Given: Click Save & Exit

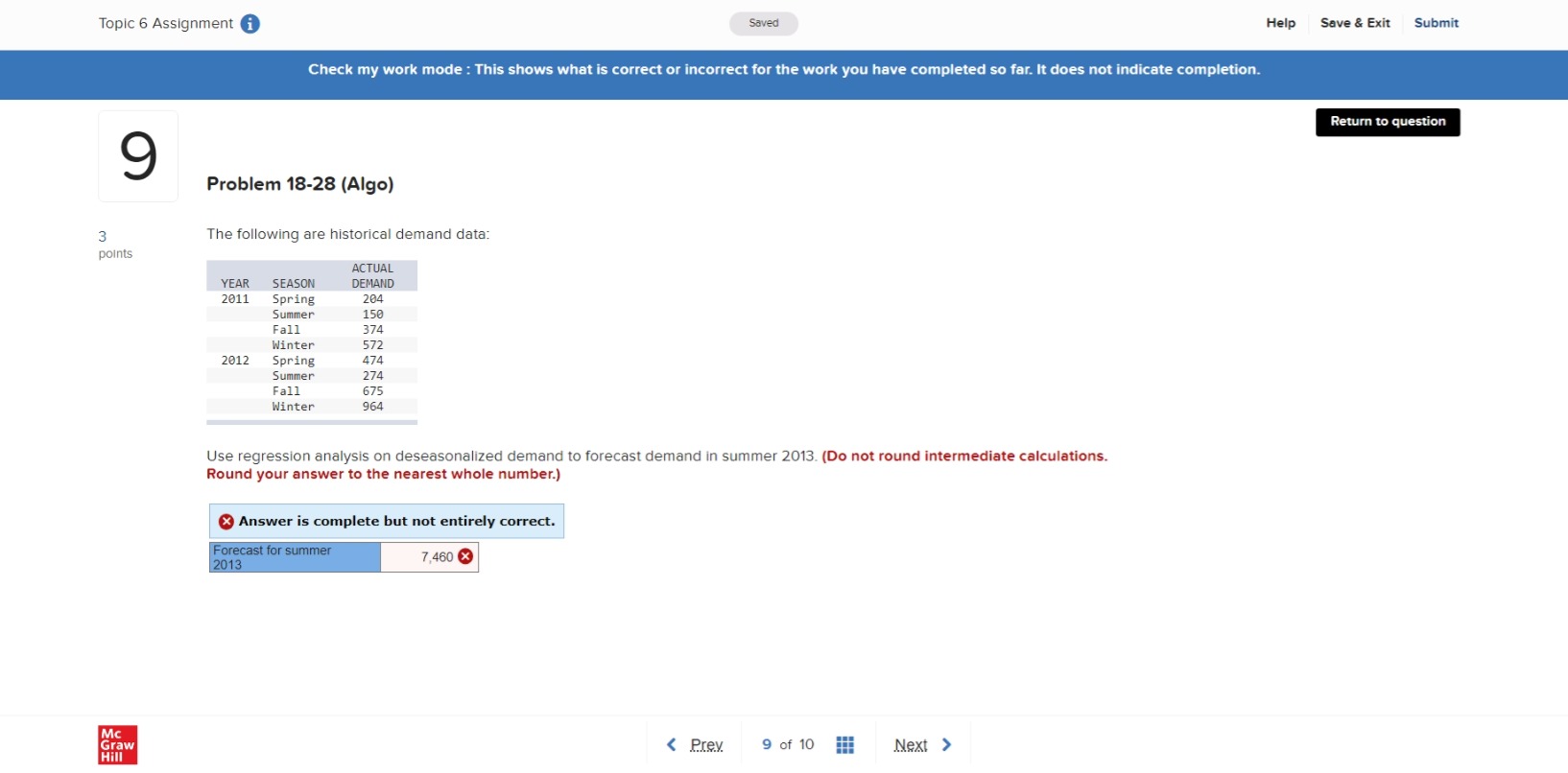Looking at the screenshot, I should pyautogui.click(x=1355, y=23).
